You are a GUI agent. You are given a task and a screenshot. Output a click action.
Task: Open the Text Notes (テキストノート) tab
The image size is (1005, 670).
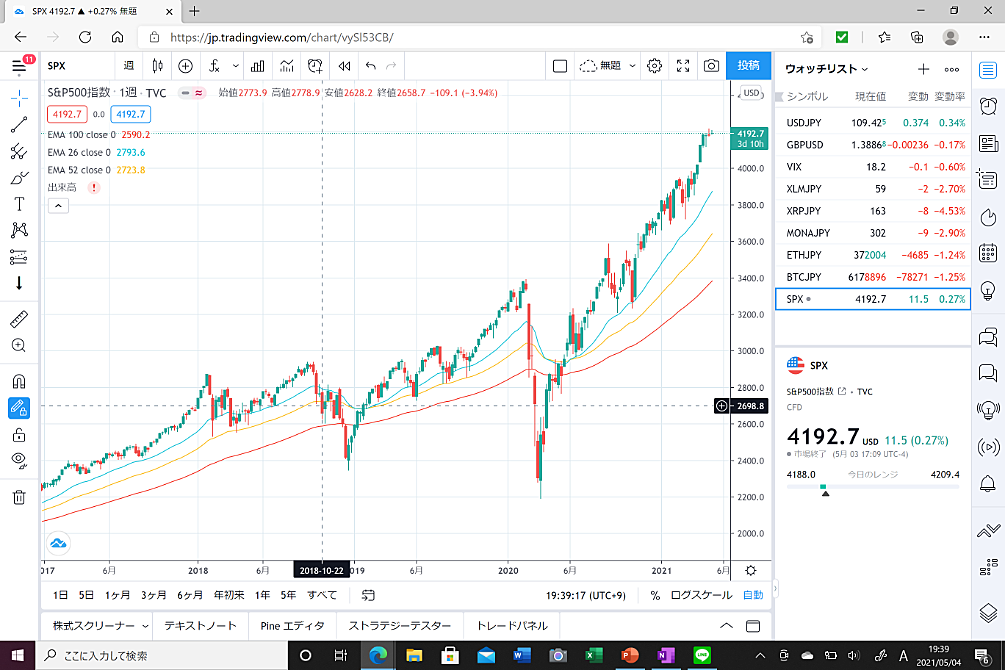(x=200, y=626)
